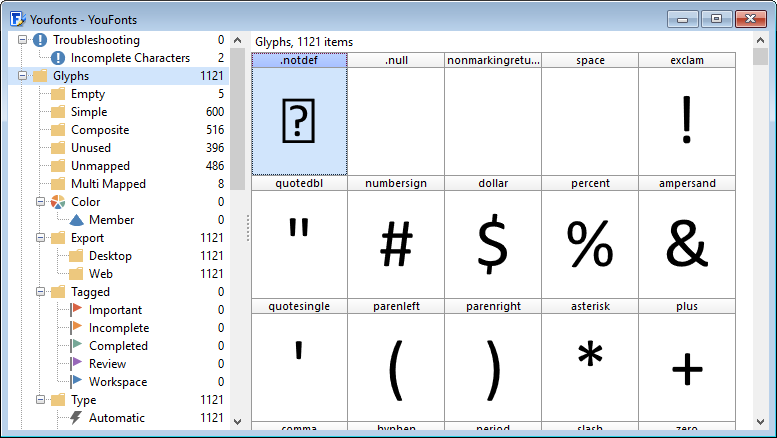Click the blue Workspace flag icon
The image size is (777, 438).
(76, 382)
